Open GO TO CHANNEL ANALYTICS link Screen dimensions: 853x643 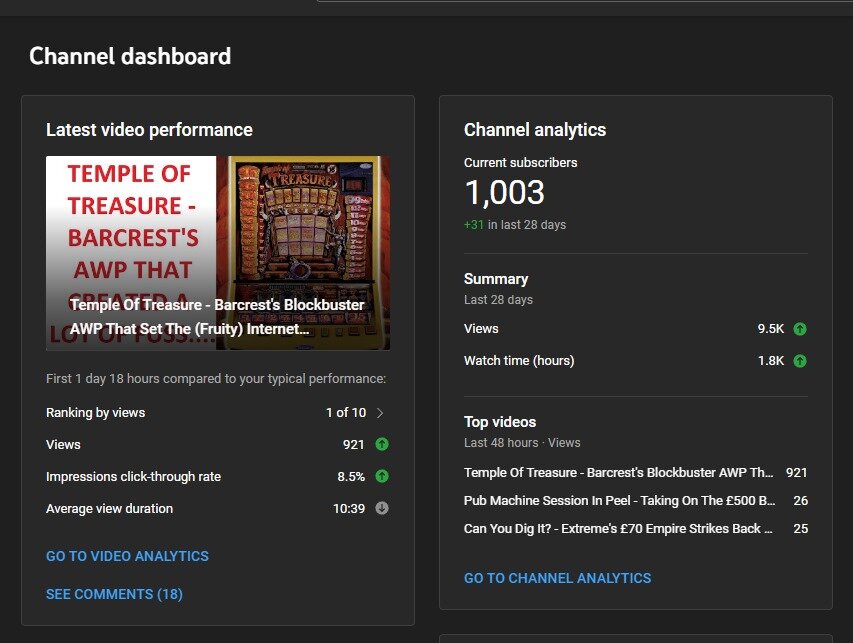[557, 578]
